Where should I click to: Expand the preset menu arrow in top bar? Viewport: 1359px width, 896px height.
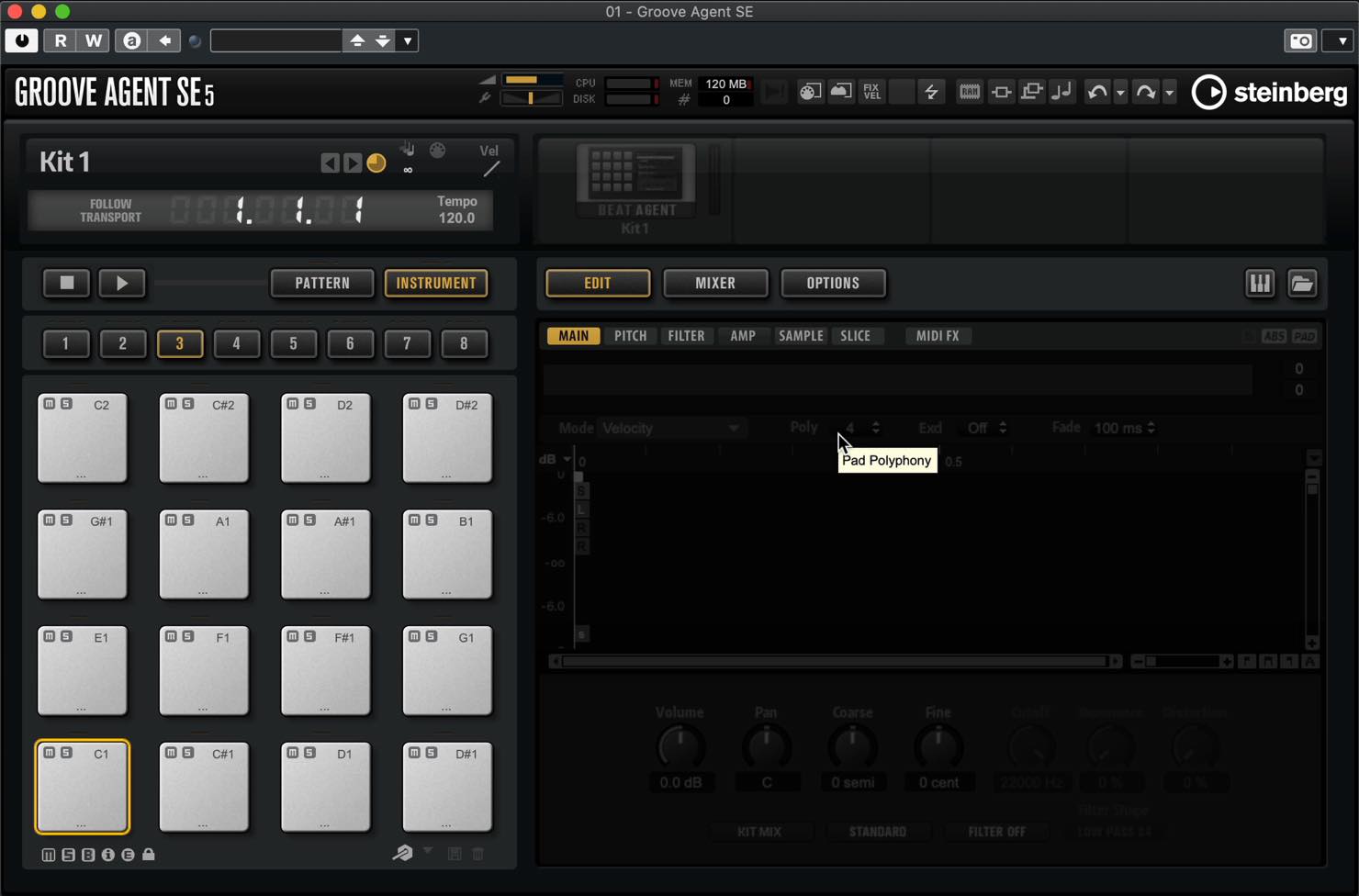(x=409, y=40)
